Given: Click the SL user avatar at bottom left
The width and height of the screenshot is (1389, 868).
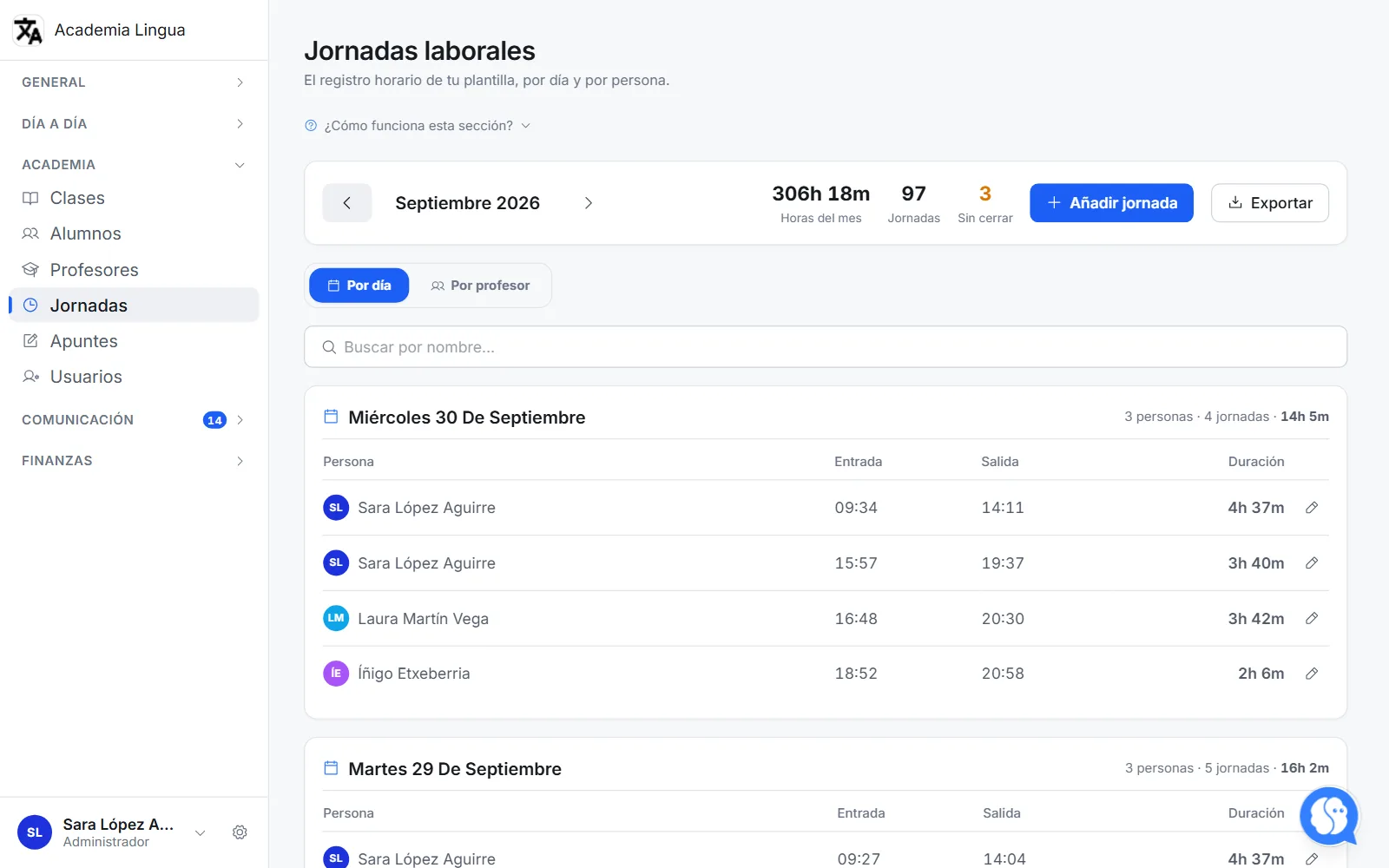Looking at the screenshot, I should pos(35,832).
